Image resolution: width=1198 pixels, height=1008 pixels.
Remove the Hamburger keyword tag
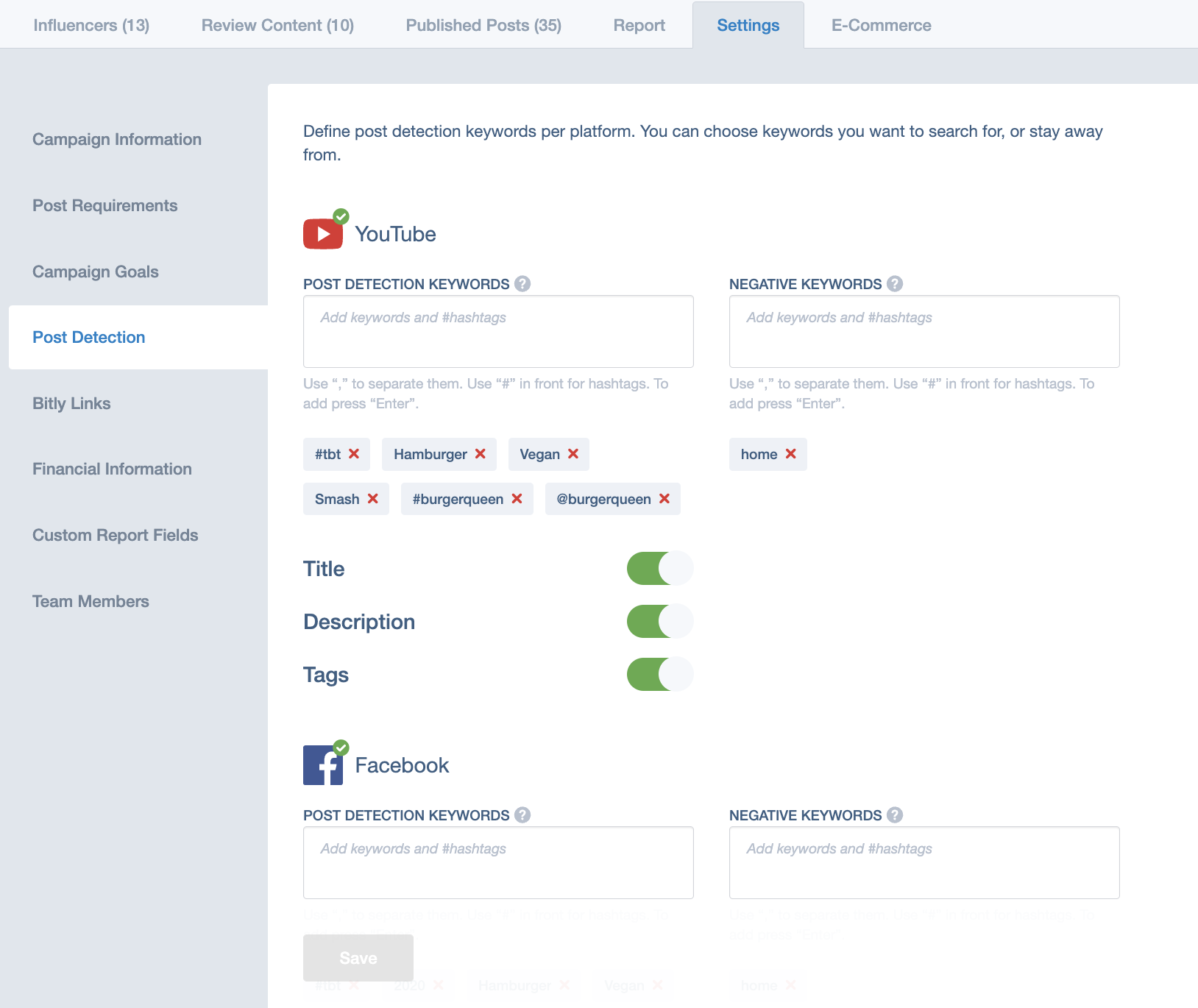pos(481,454)
